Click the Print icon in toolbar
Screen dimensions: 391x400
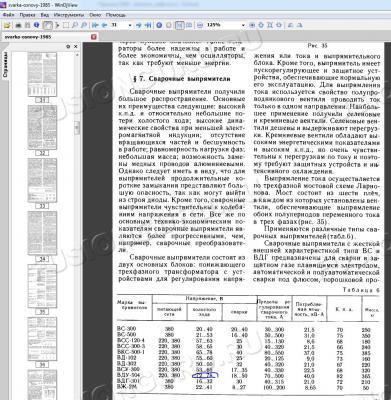pyautogui.click(x=18, y=25)
